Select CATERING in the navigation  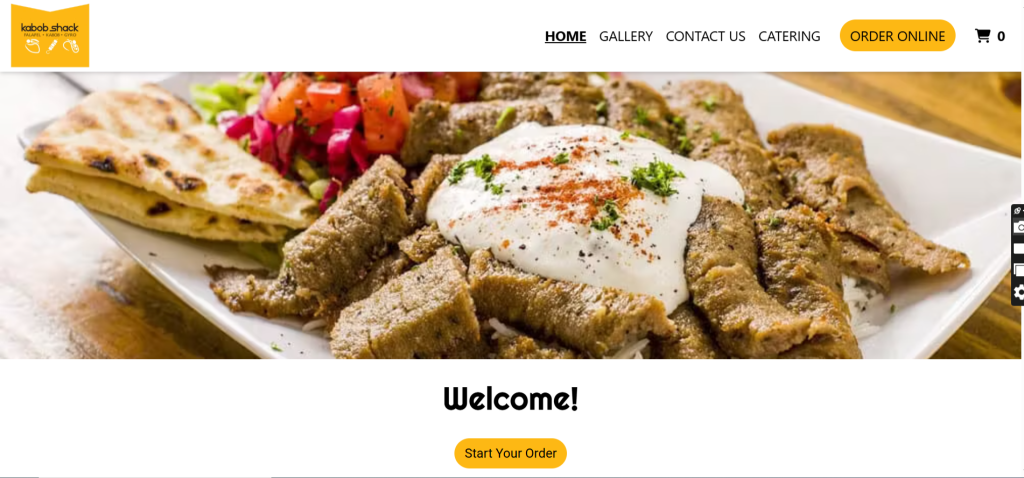(x=789, y=36)
